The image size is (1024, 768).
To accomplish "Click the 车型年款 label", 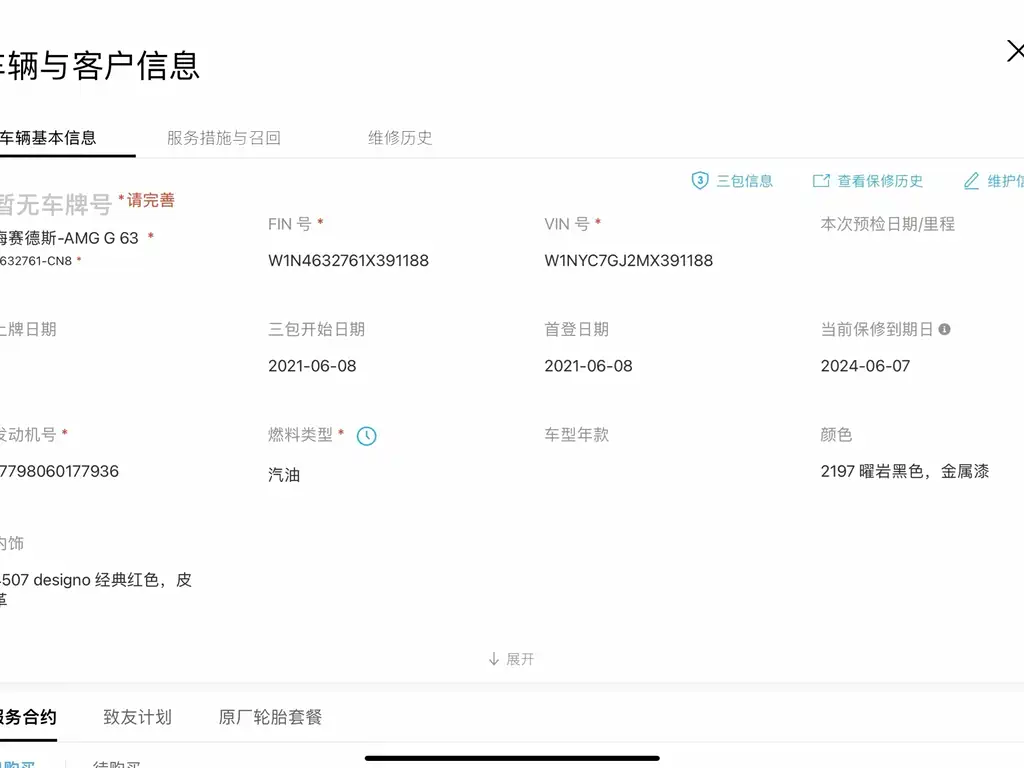I will pyautogui.click(x=577, y=434).
